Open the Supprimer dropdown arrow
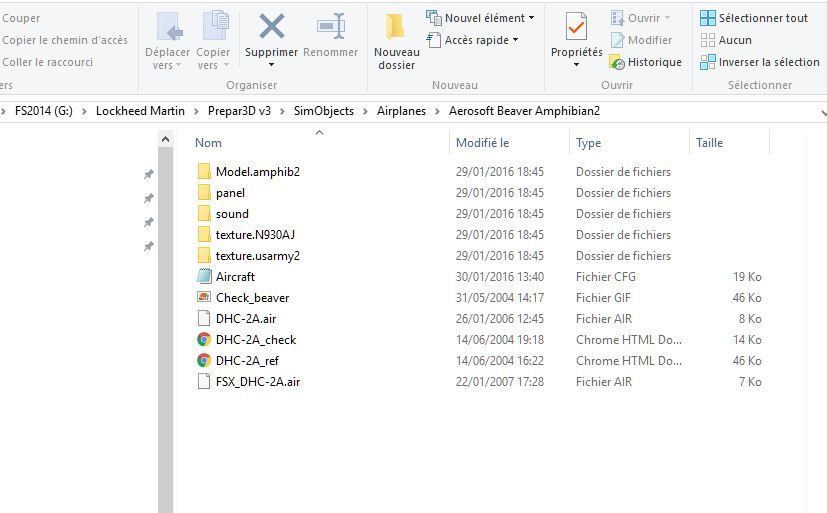Viewport: 827px width, 513px height. tap(272, 65)
